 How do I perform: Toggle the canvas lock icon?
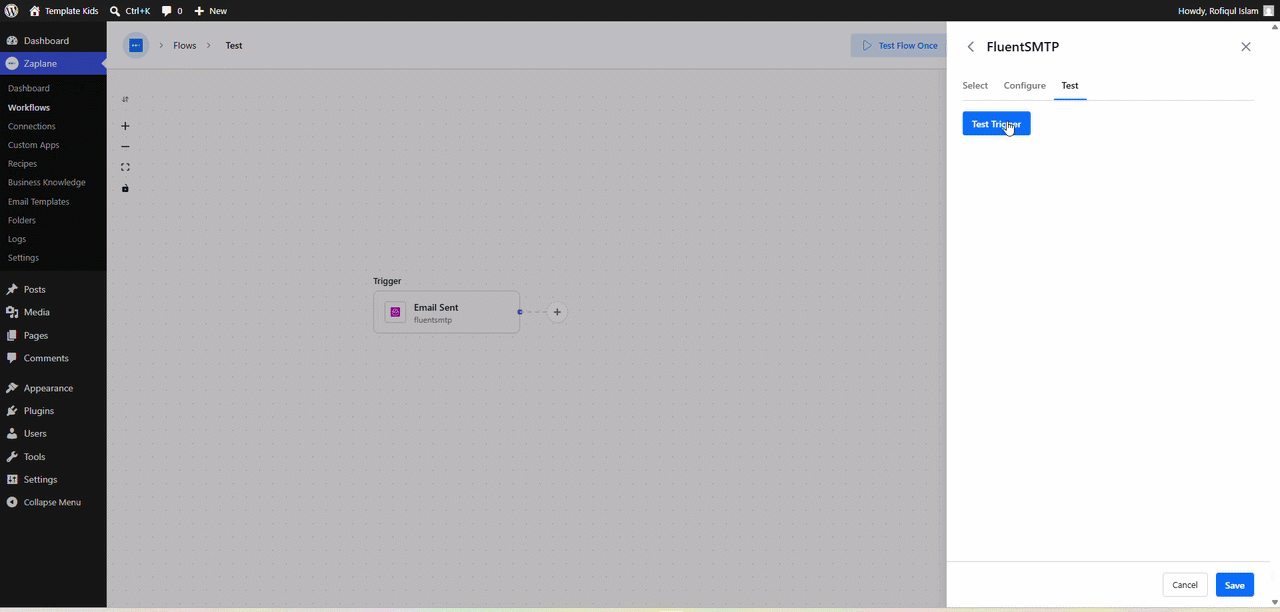tap(125, 188)
